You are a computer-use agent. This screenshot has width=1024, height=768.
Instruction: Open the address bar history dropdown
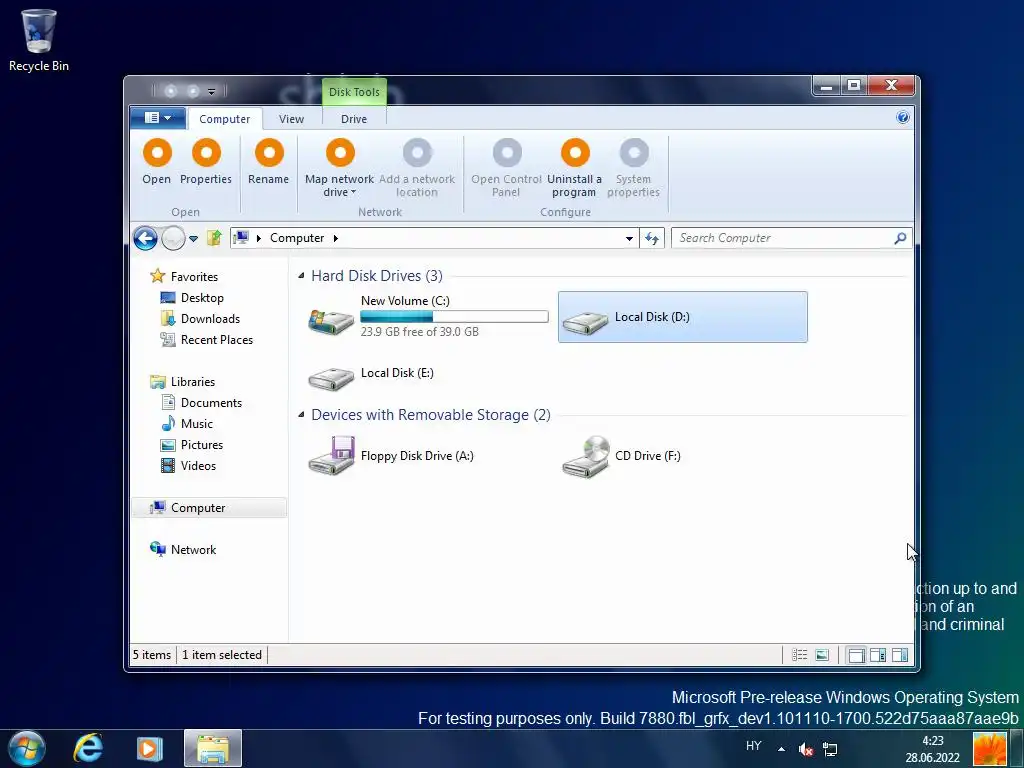point(629,238)
